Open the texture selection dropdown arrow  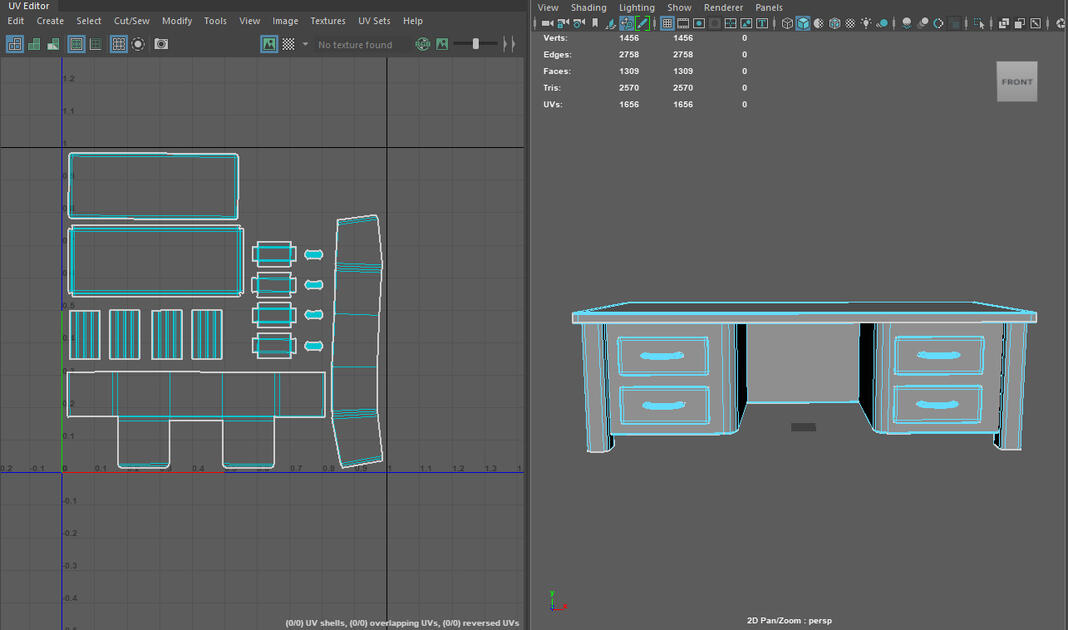305,44
